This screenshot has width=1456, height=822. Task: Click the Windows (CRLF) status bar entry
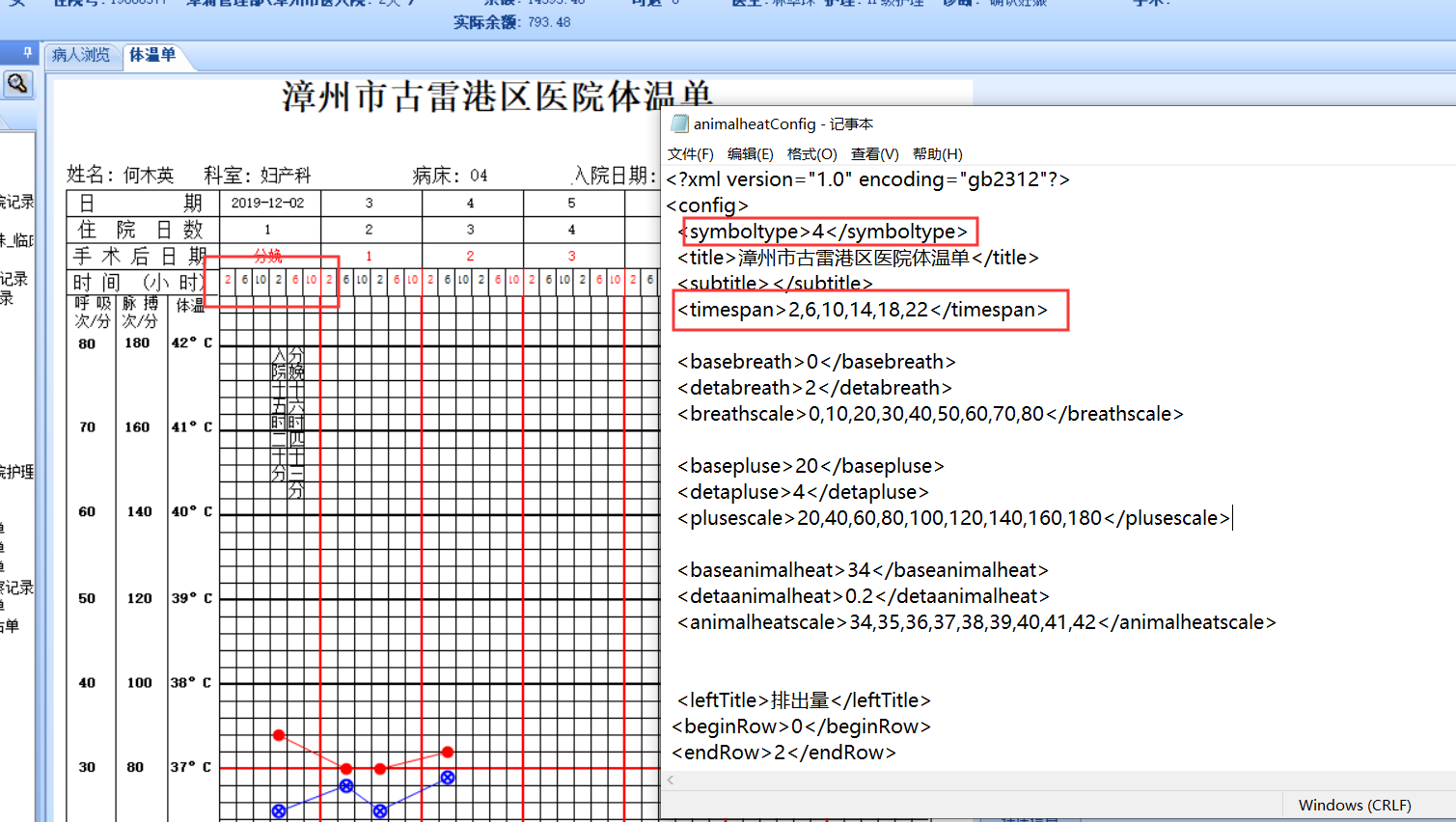1355,806
